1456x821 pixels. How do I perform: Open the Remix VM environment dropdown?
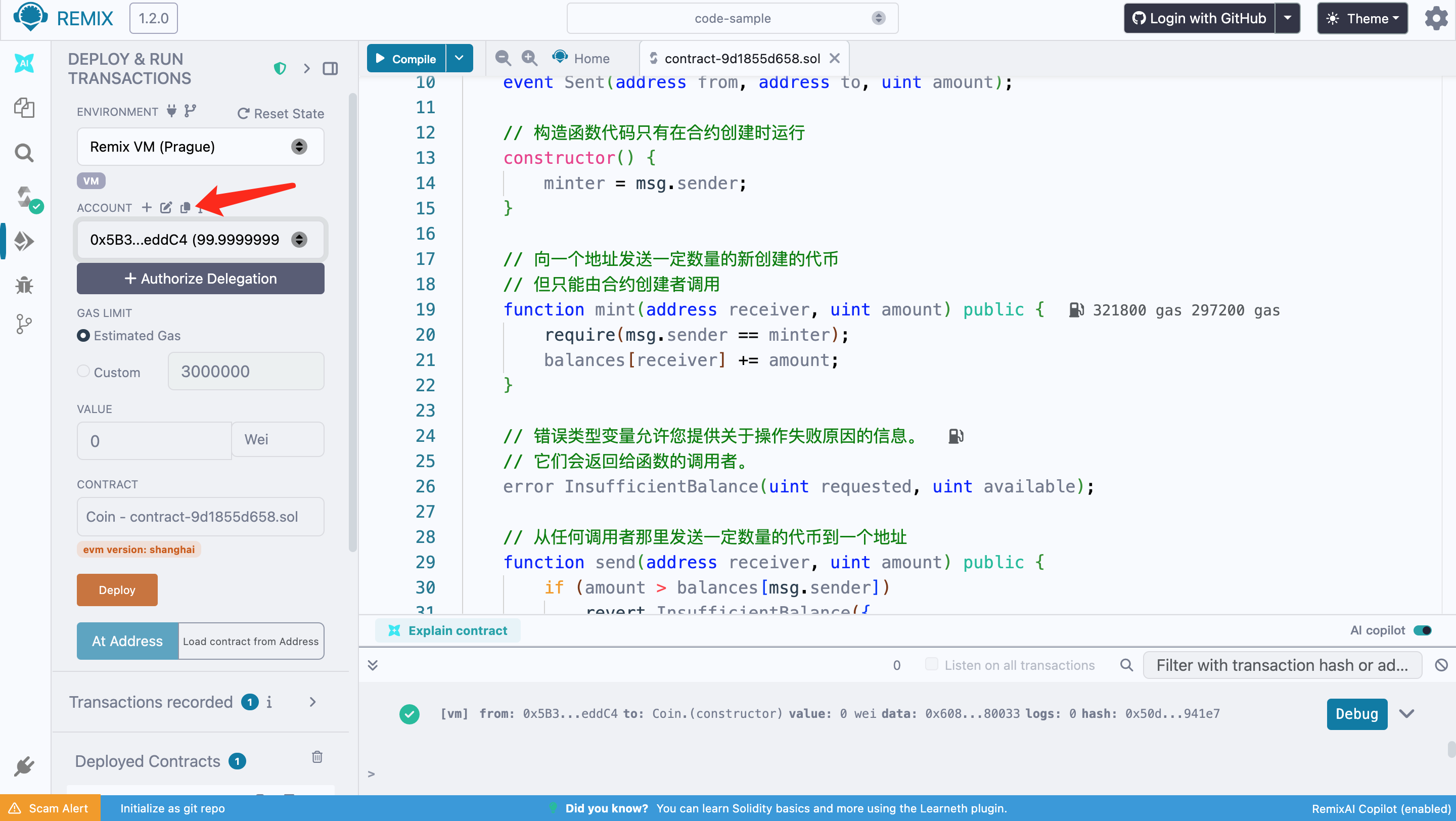[x=200, y=147]
